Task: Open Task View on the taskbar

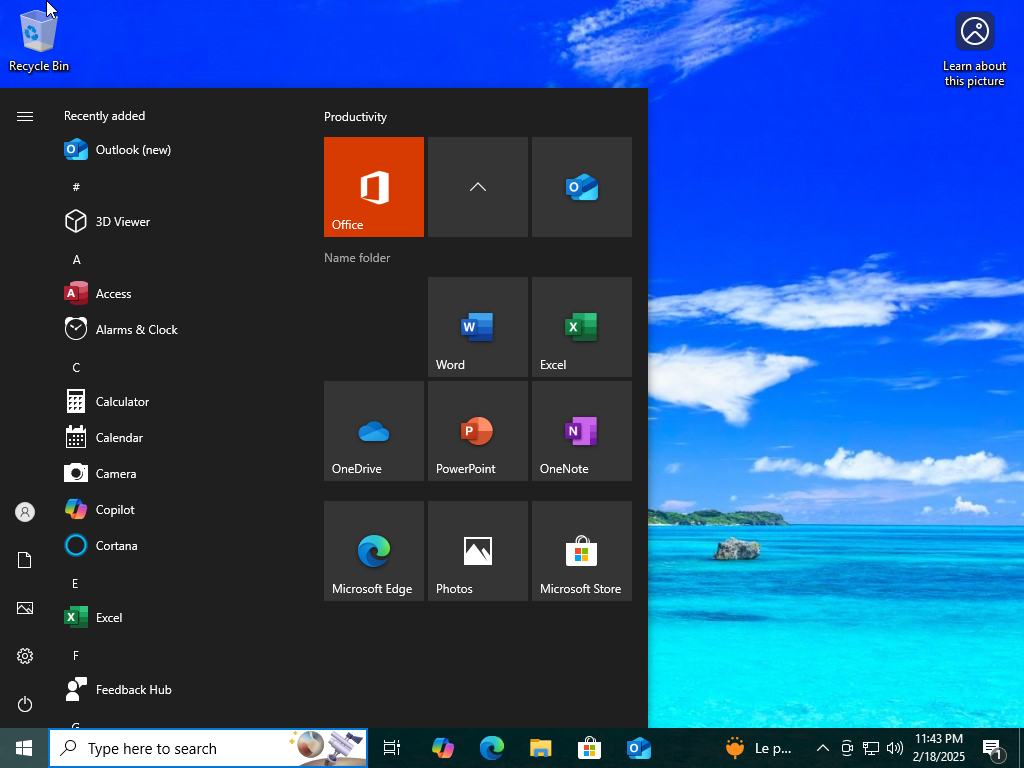Action: click(392, 748)
